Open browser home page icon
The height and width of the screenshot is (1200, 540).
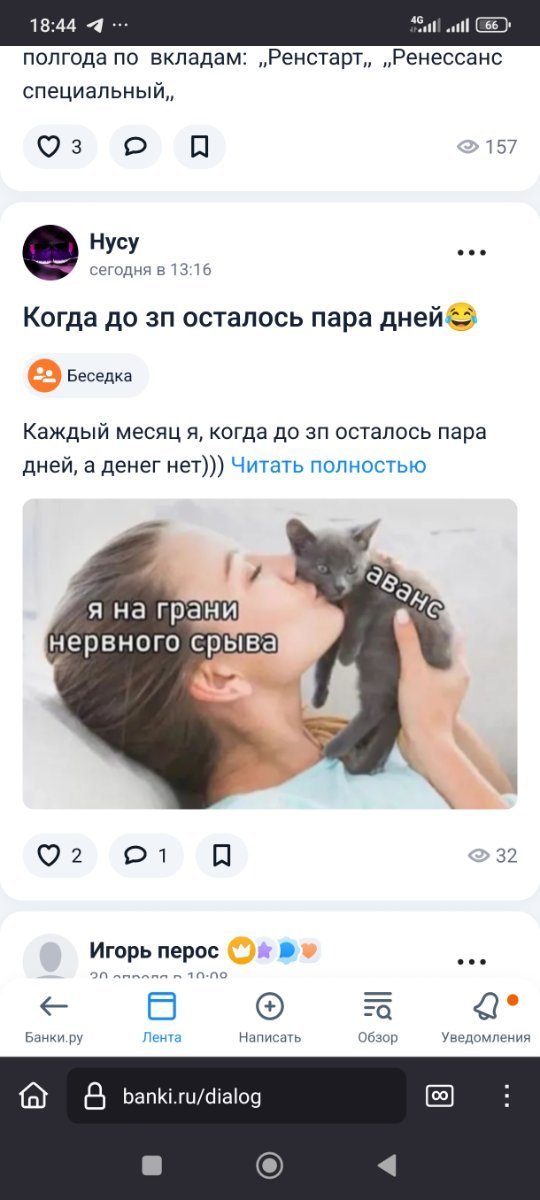[x=33, y=1096]
